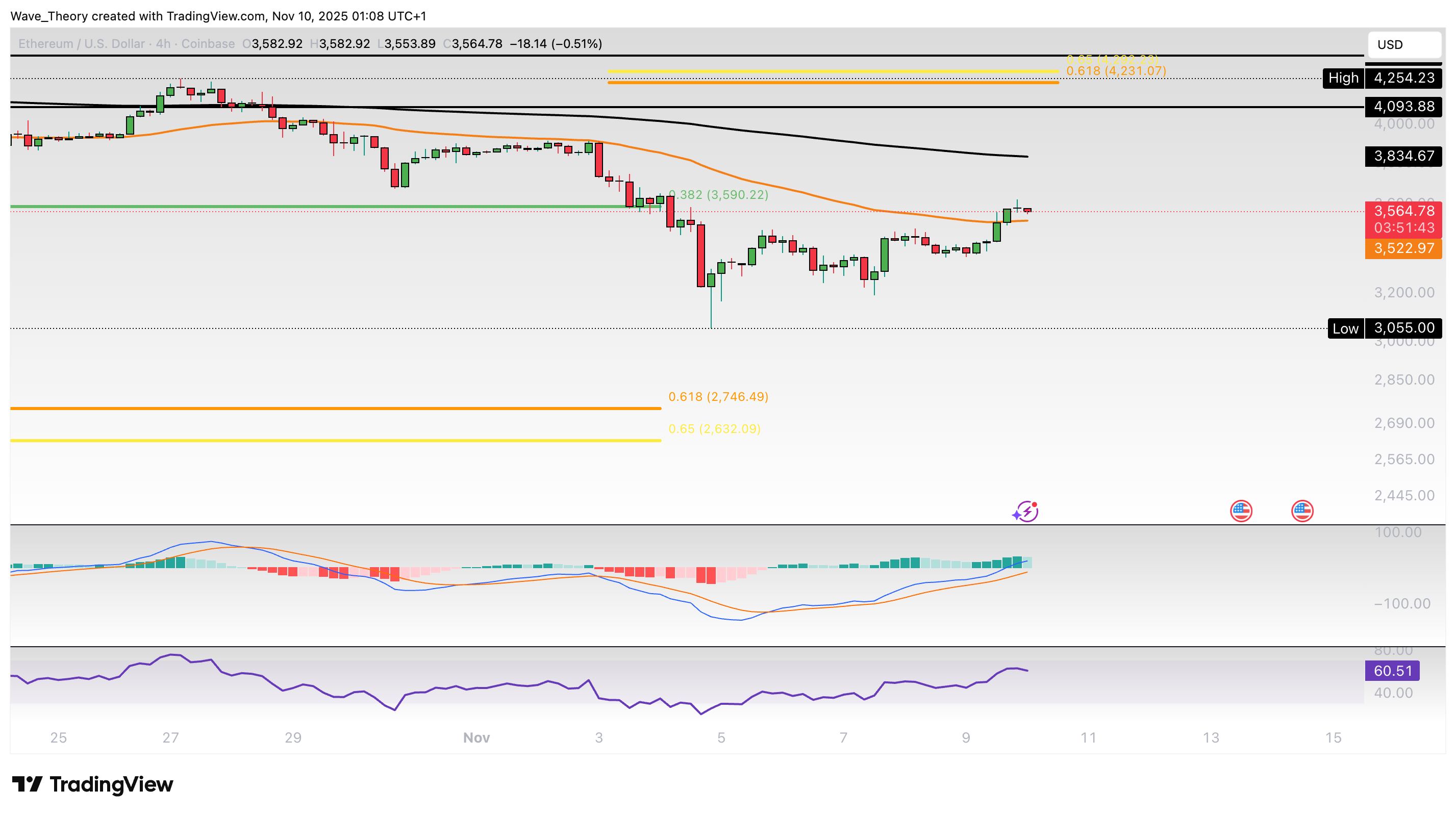Click the Nov label on the time axis
1456x815 pixels.
[x=476, y=737]
